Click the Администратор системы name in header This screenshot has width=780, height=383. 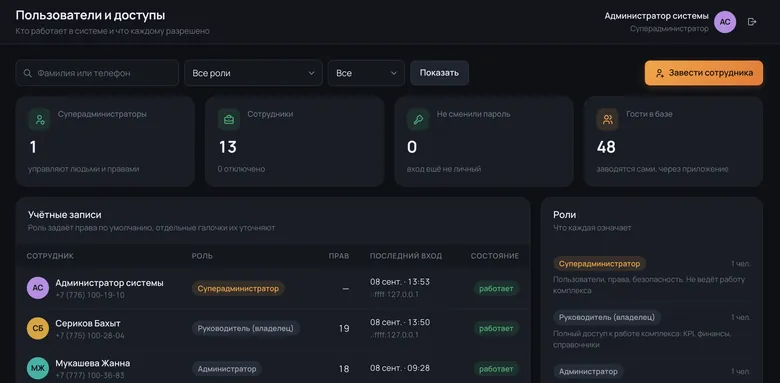(657, 16)
